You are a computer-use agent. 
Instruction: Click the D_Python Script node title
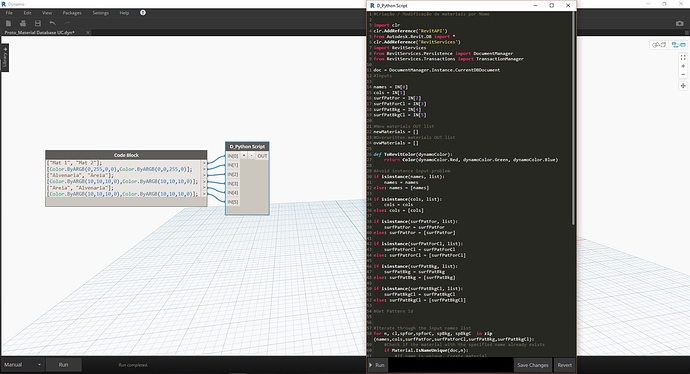(247, 147)
